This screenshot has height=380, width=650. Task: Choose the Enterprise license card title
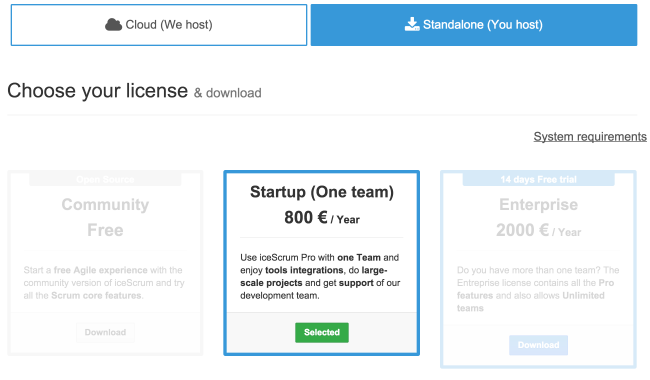click(x=538, y=204)
